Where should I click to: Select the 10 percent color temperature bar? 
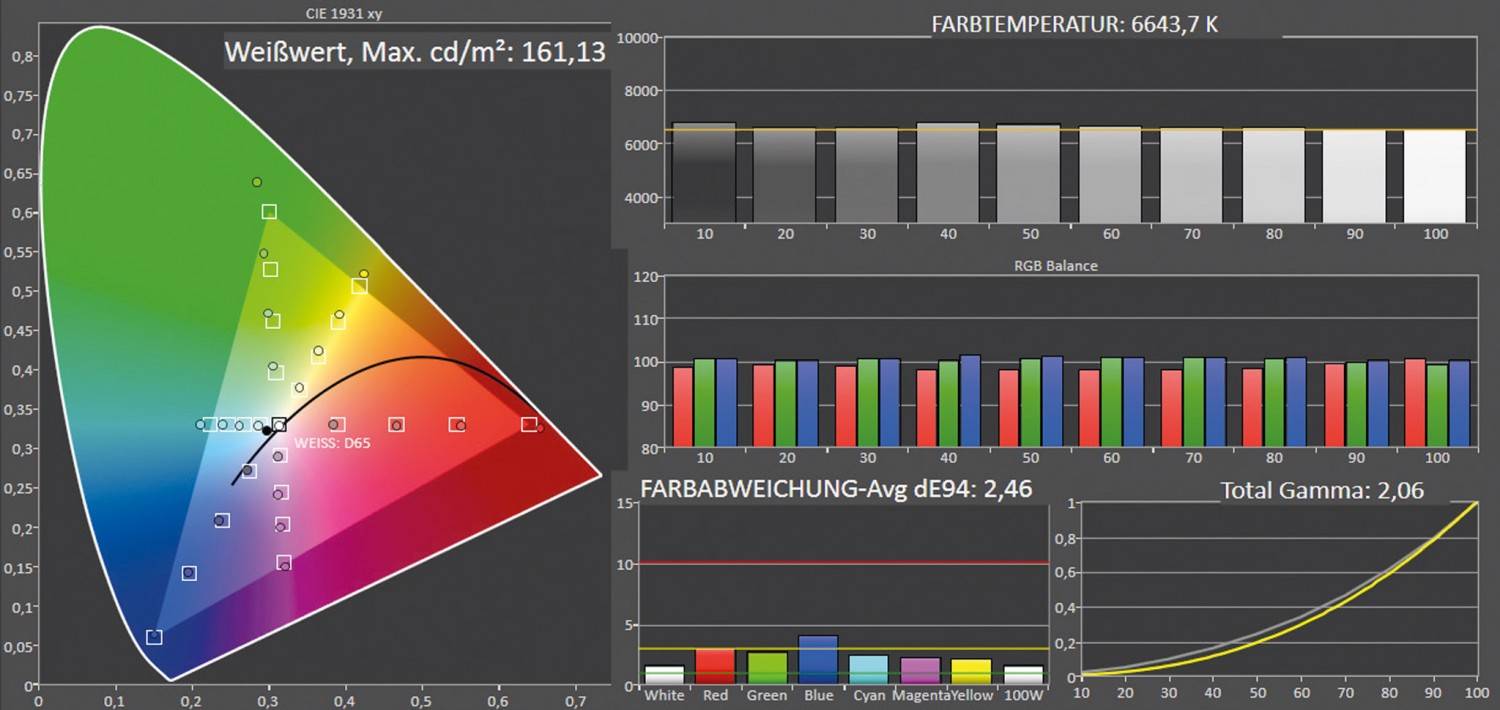coord(704,173)
